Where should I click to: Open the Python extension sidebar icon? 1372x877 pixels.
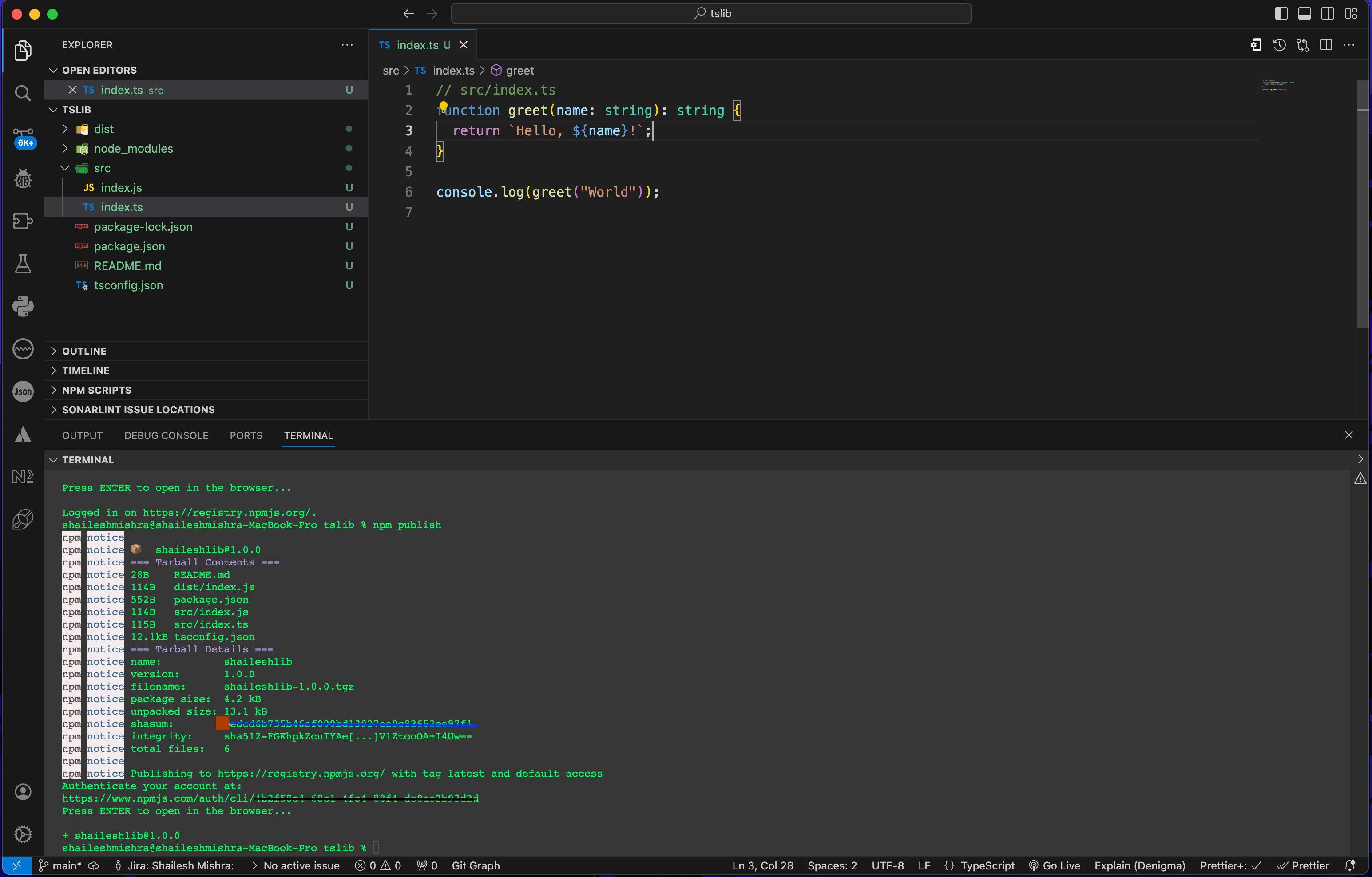coord(23,306)
